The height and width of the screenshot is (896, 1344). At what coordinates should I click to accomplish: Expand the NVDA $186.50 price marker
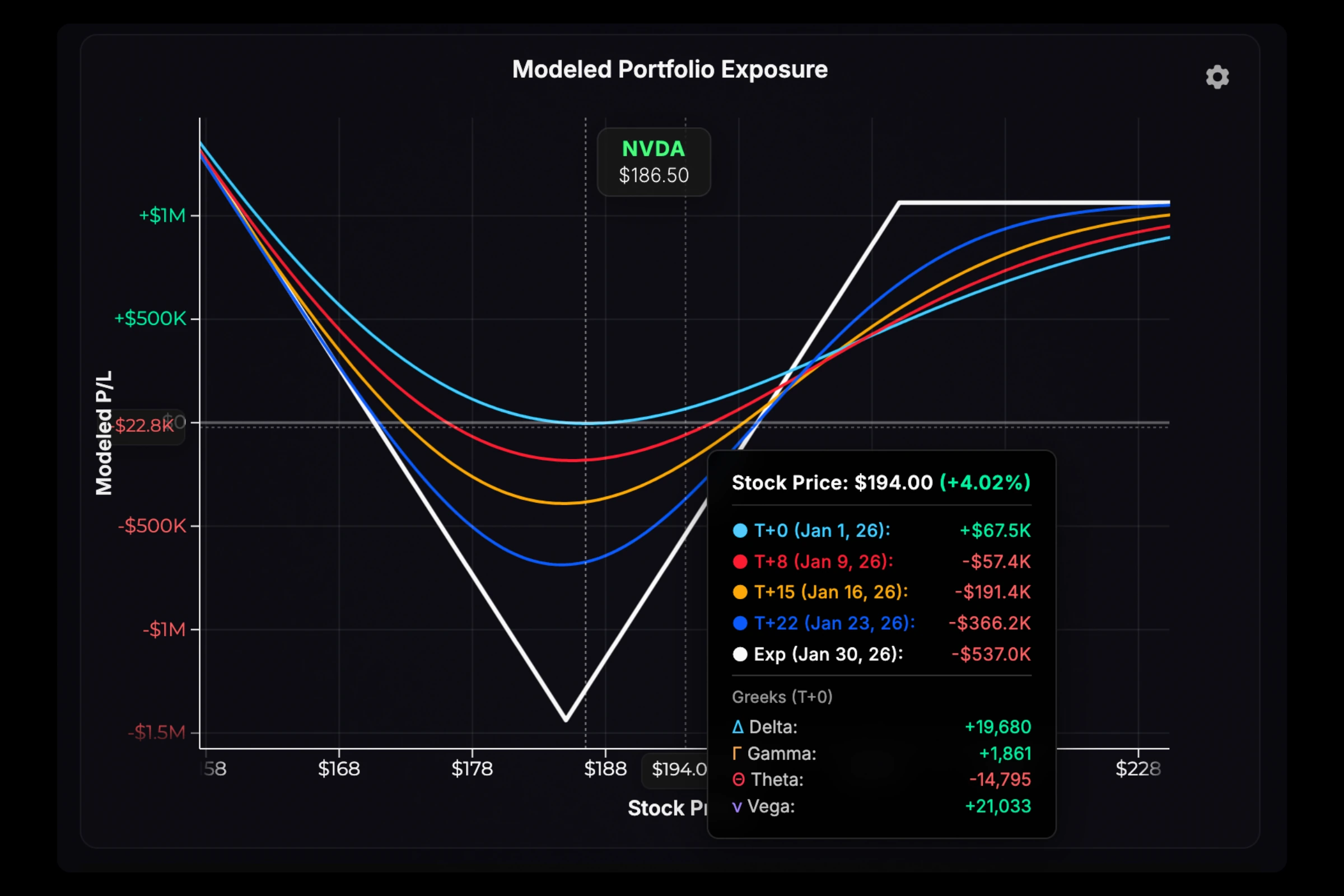pos(653,162)
